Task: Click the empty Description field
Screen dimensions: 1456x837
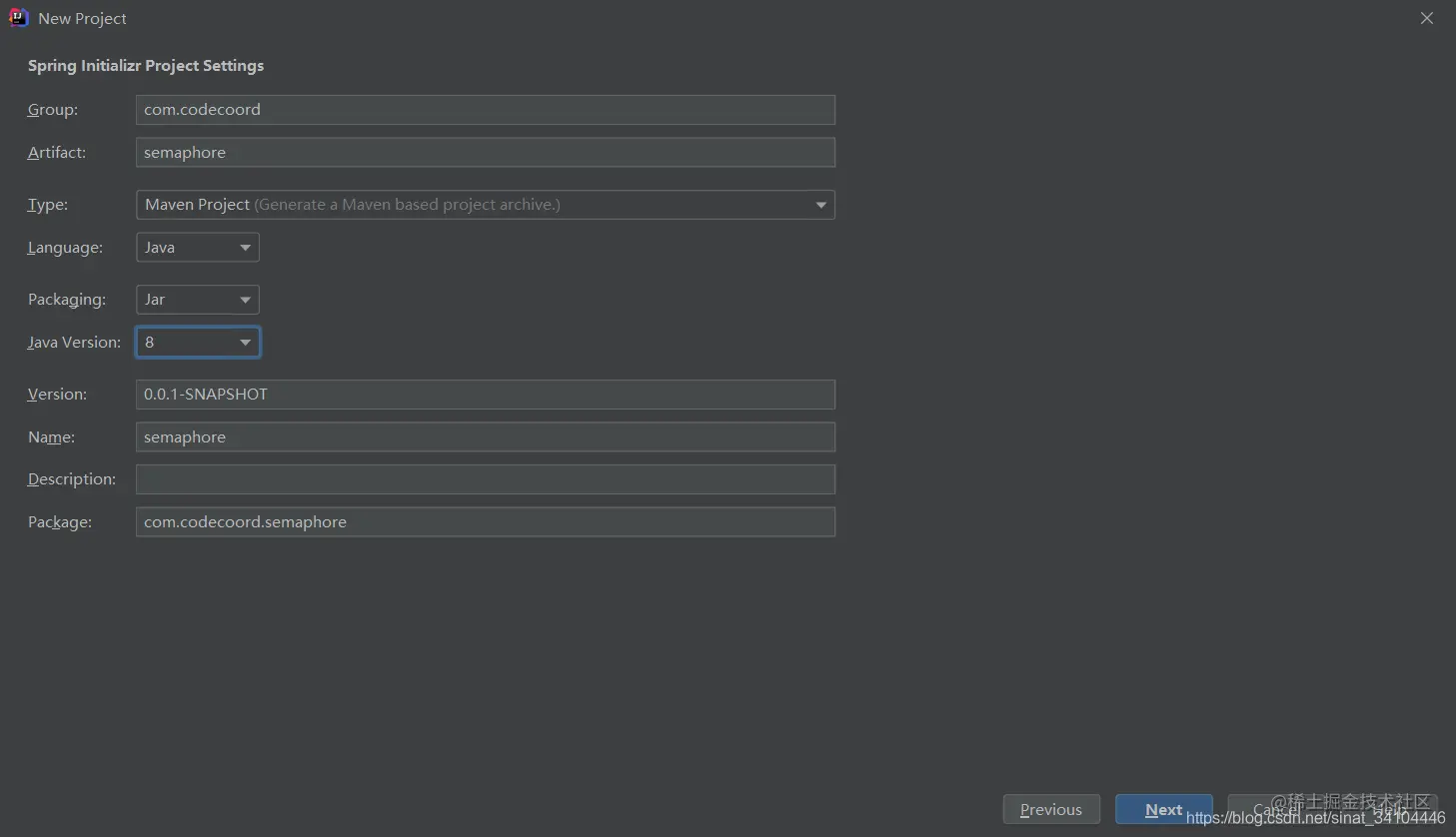Action: point(486,479)
